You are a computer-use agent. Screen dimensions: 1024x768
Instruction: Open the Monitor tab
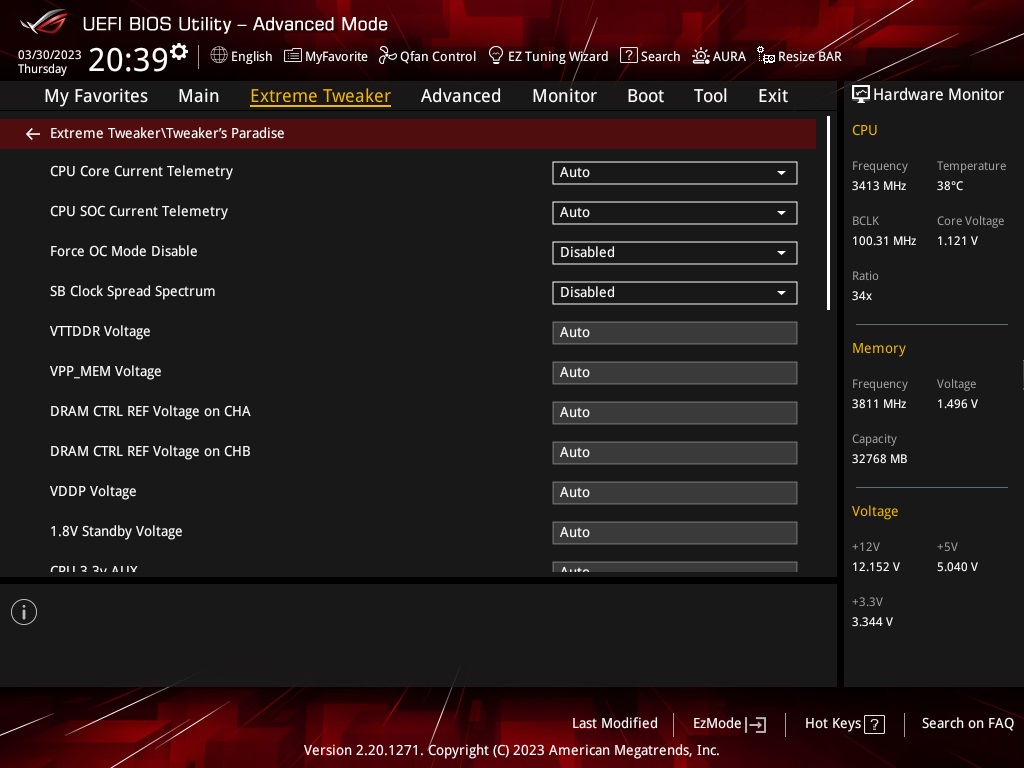[x=564, y=96]
